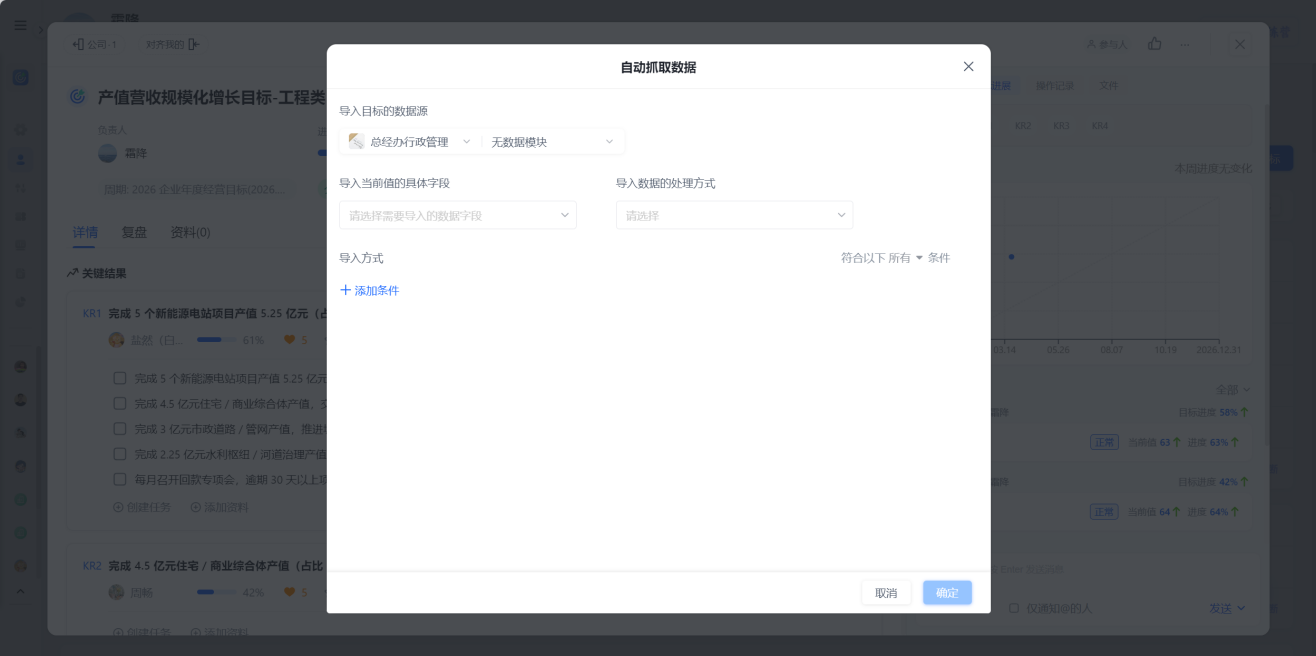The height and width of the screenshot is (656, 1316).
Task: Check the 完成 2.25 亿元水利枢纽 task checkbox
Action: click(x=120, y=454)
